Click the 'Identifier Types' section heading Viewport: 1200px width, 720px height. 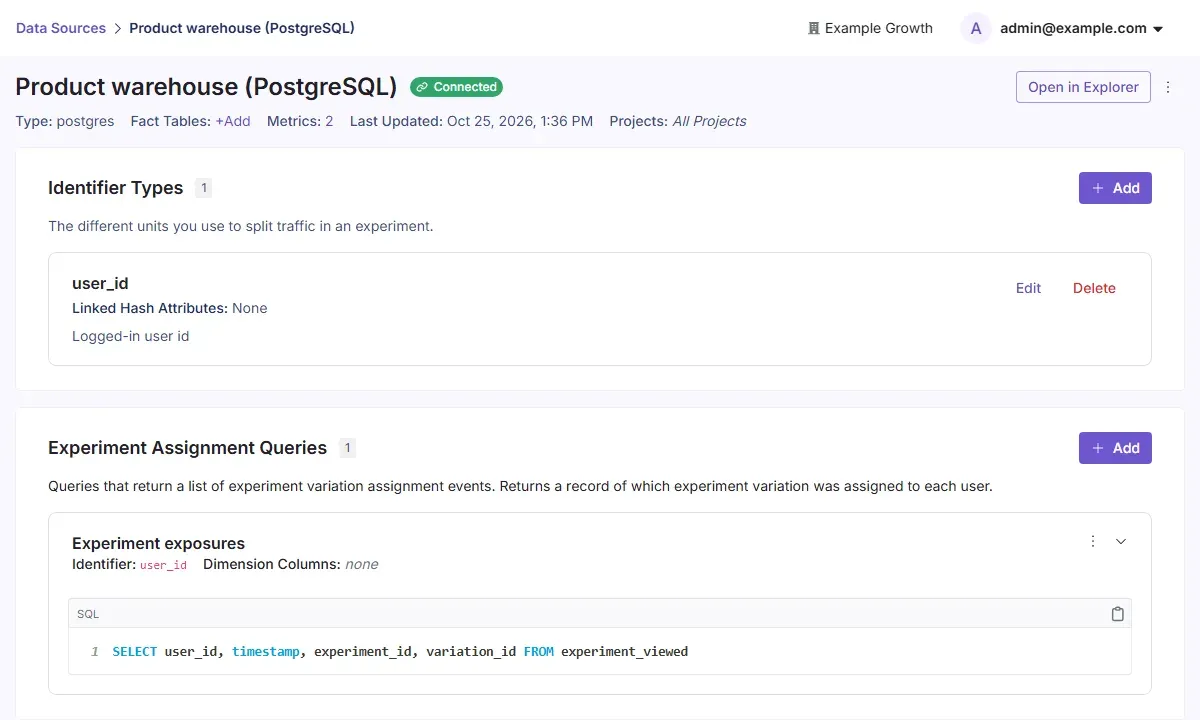coord(116,188)
